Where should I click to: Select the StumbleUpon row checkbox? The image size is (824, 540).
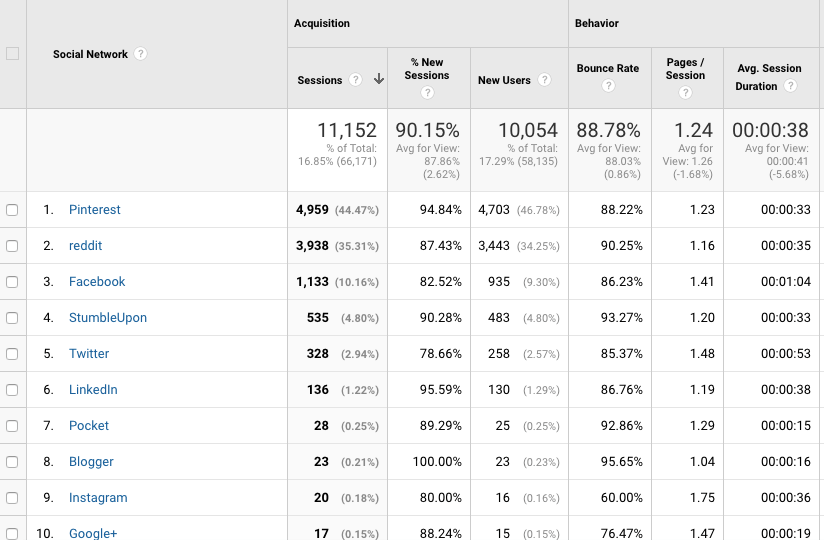click(x=12, y=318)
